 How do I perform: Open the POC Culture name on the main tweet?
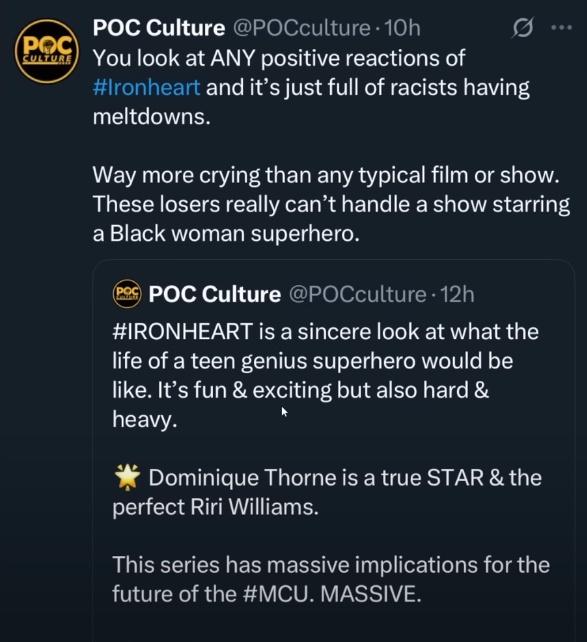159,28
